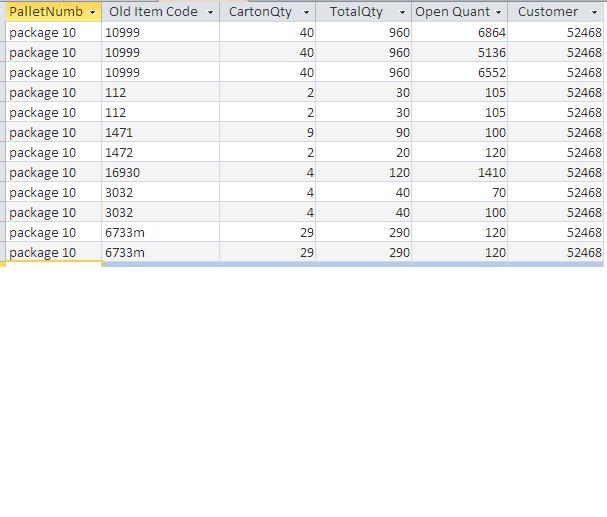The width and height of the screenshot is (607, 517).
Task: Click CartonQty cell 9
Action: tap(267, 132)
